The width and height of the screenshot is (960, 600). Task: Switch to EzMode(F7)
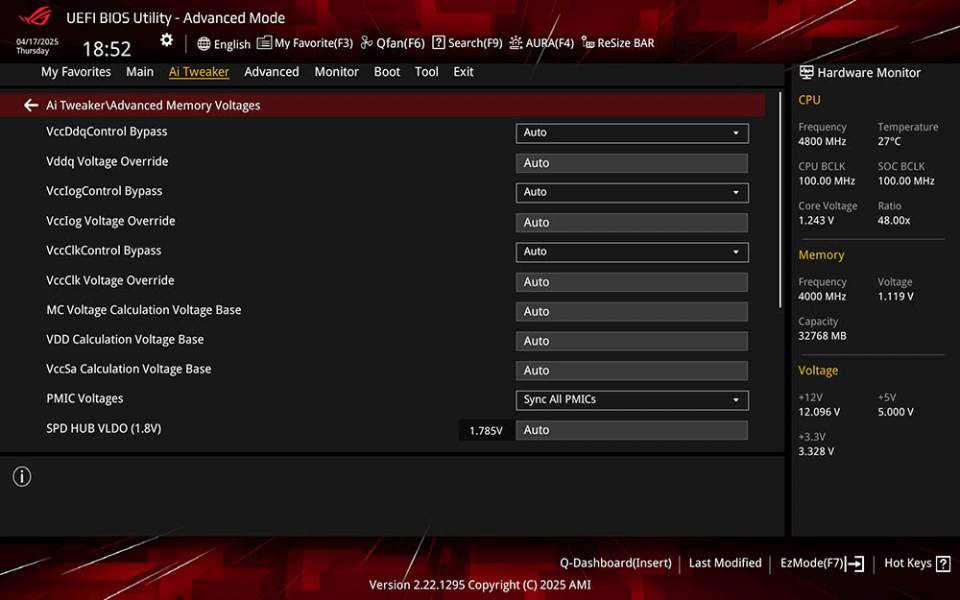(822, 563)
